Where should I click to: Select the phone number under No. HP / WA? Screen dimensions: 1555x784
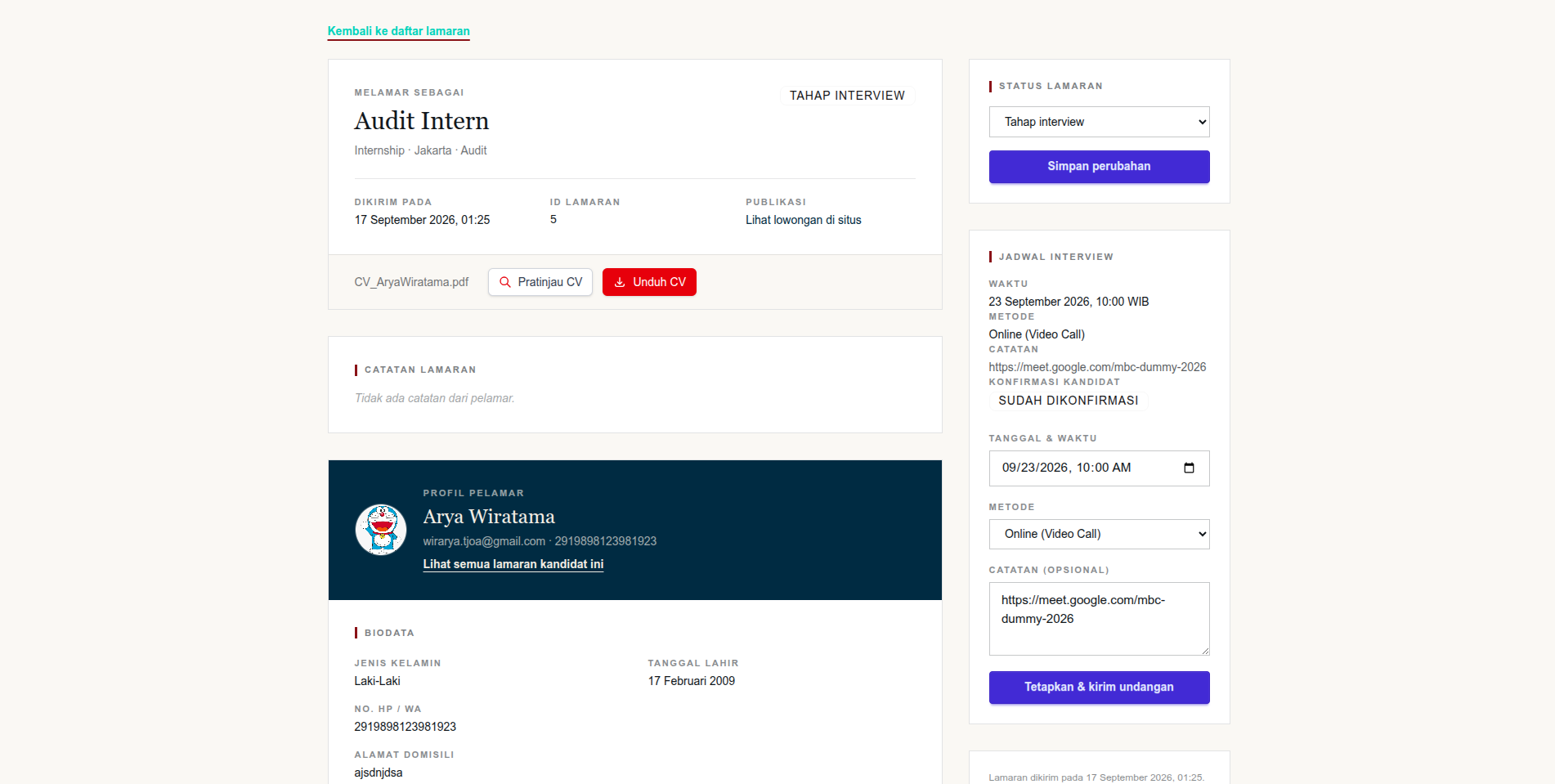pos(405,727)
